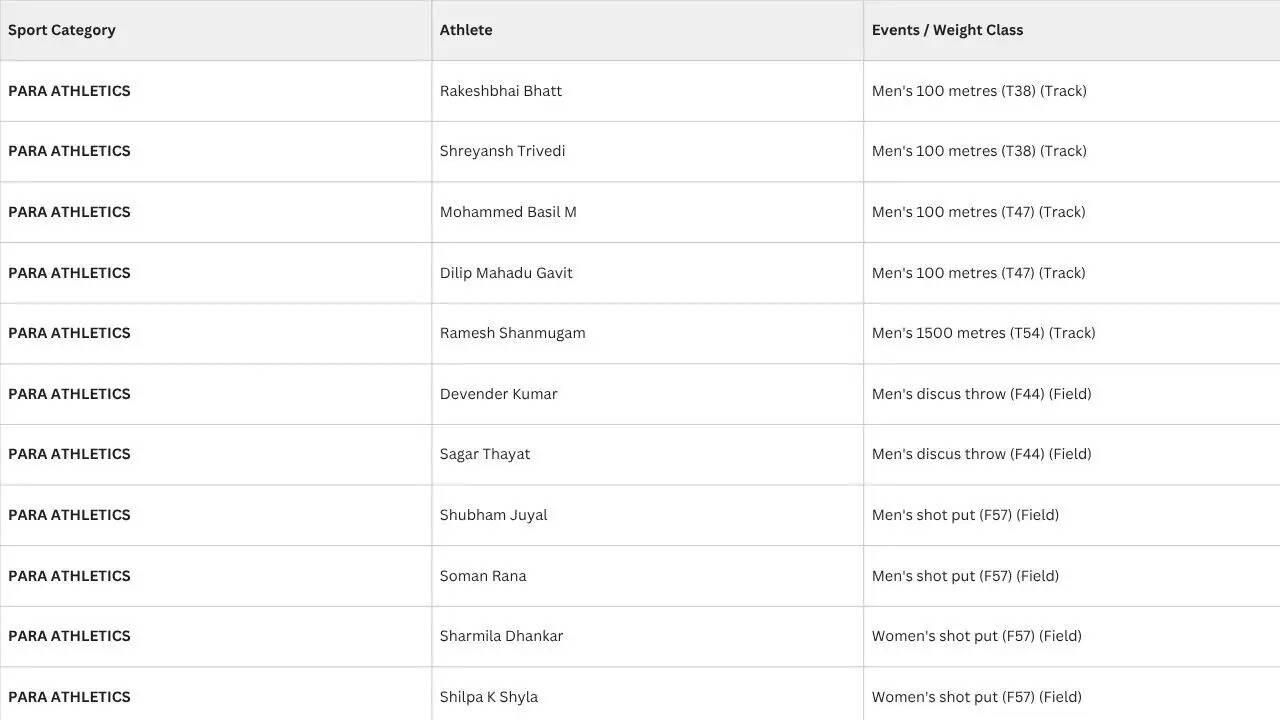Click Men's 100 metres (T47) event for Mohammed Basil
This screenshot has width=1280, height=720.
979,212
